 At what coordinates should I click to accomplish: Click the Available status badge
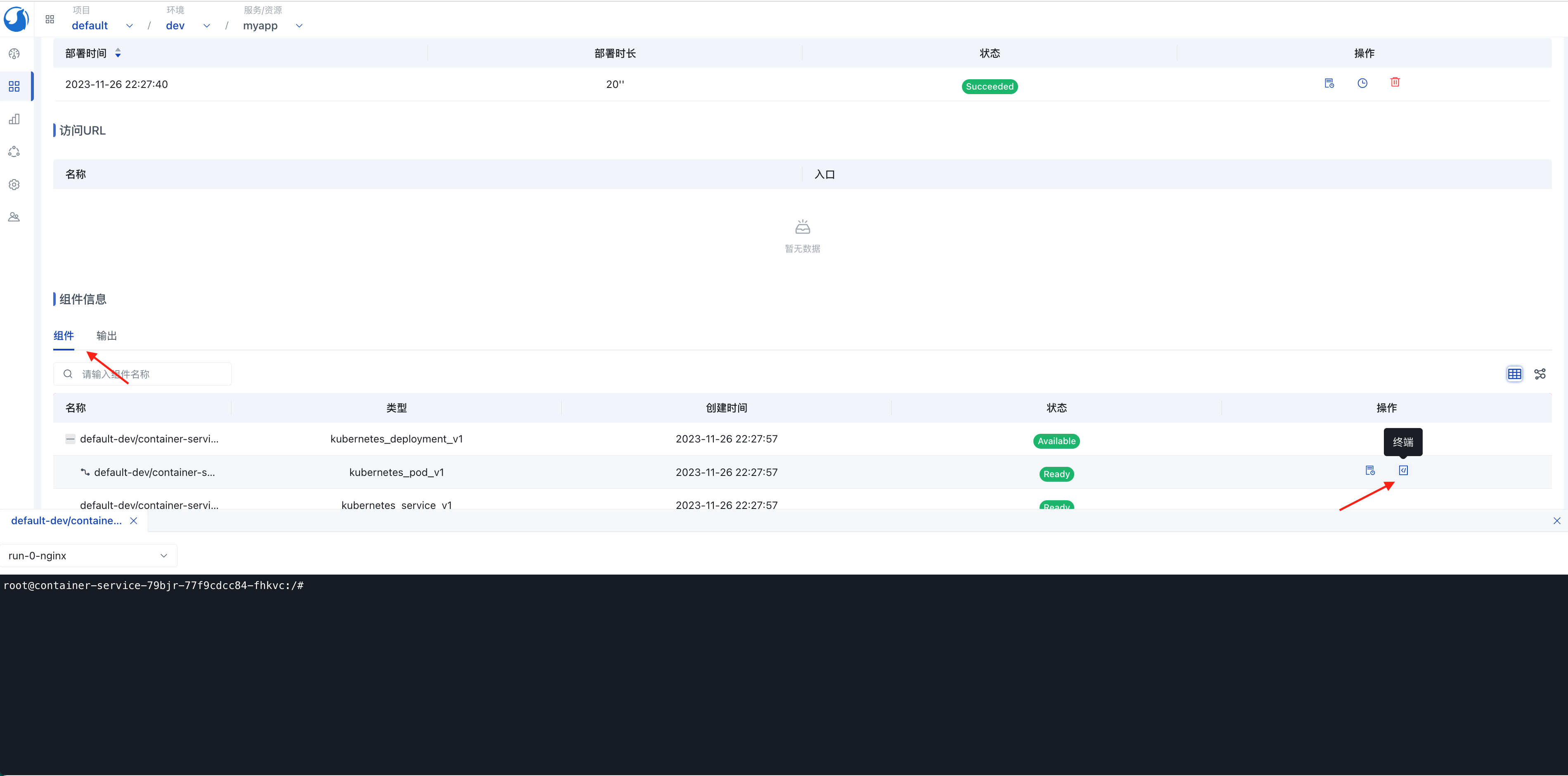(x=1056, y=441)
